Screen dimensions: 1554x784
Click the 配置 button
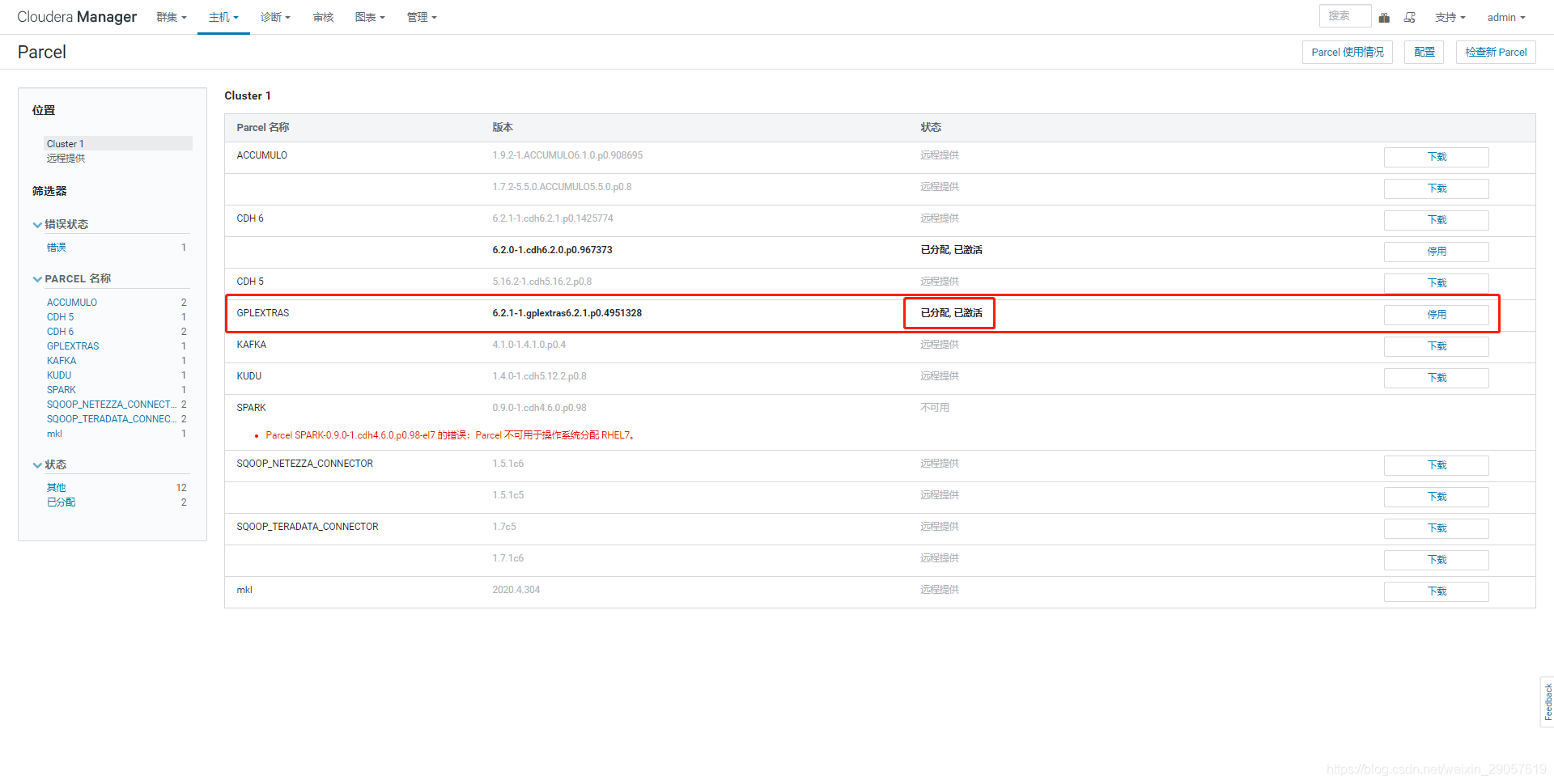click(x=1424, y=52)
